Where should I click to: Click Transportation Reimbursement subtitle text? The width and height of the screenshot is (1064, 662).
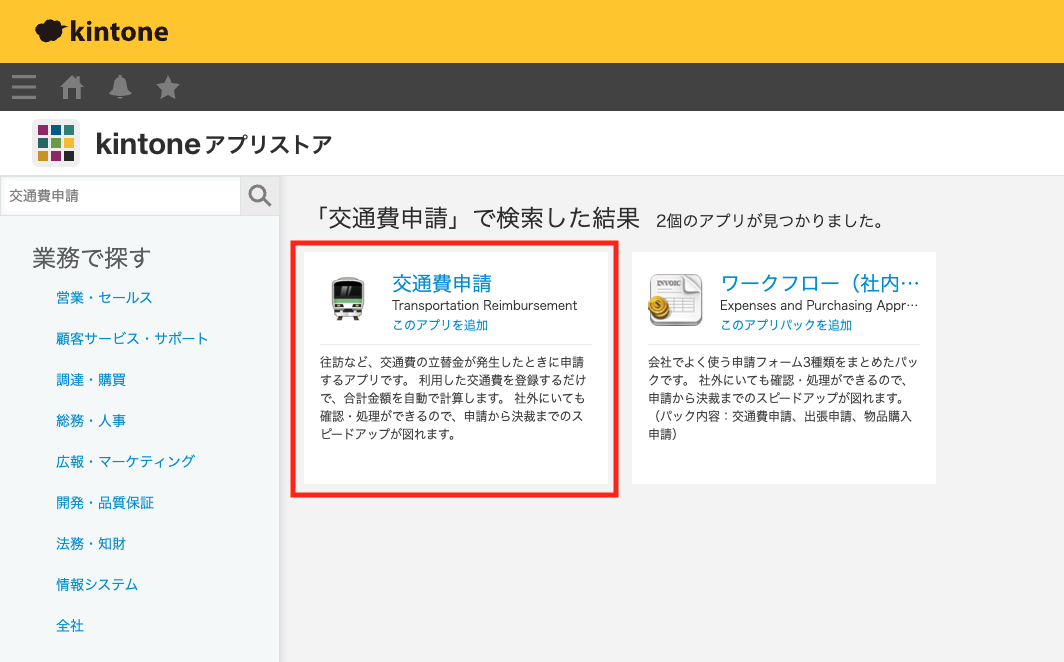coord(484,305)
